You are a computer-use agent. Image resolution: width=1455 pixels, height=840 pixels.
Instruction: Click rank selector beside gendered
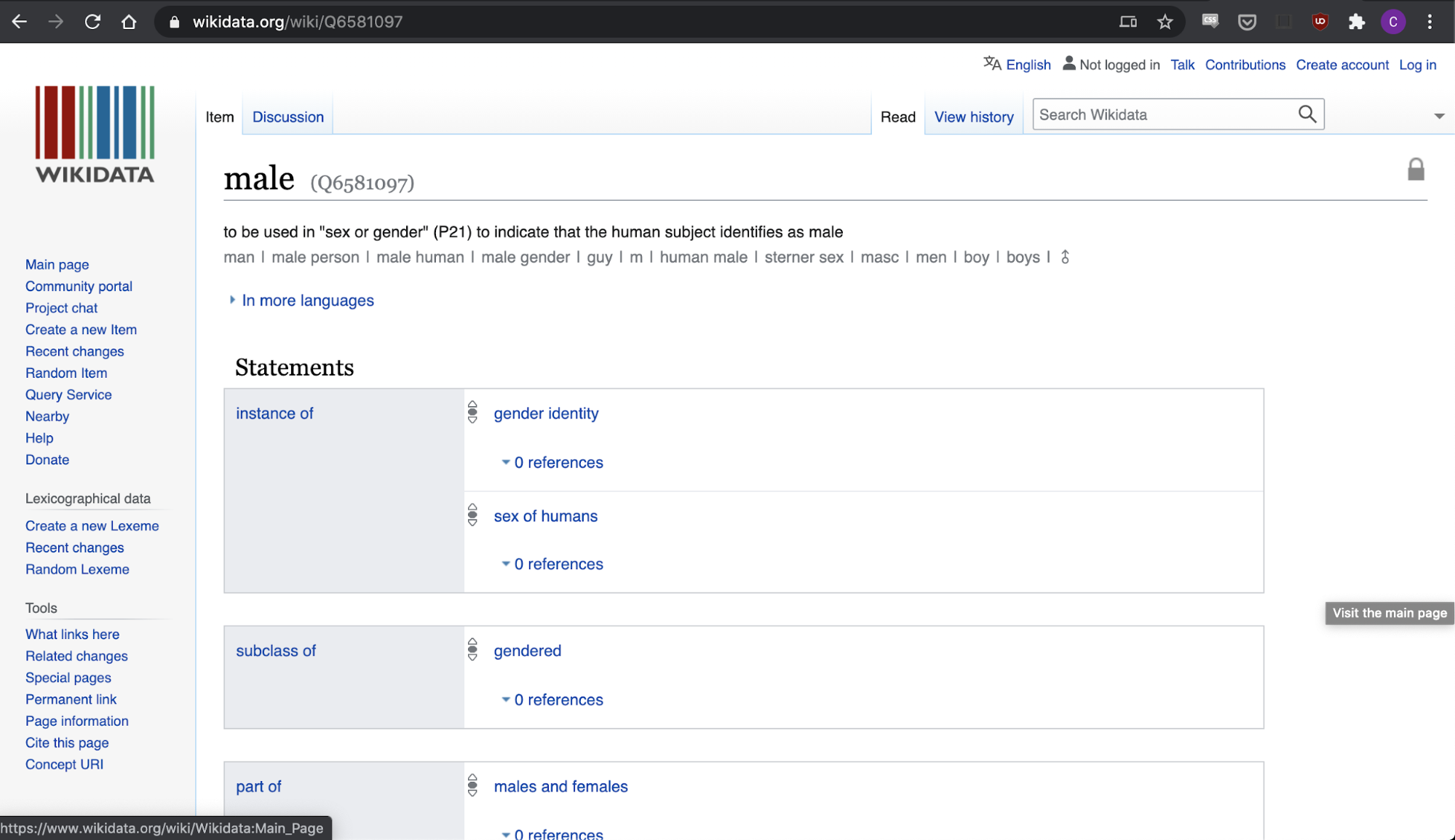[x=472, y=649]
